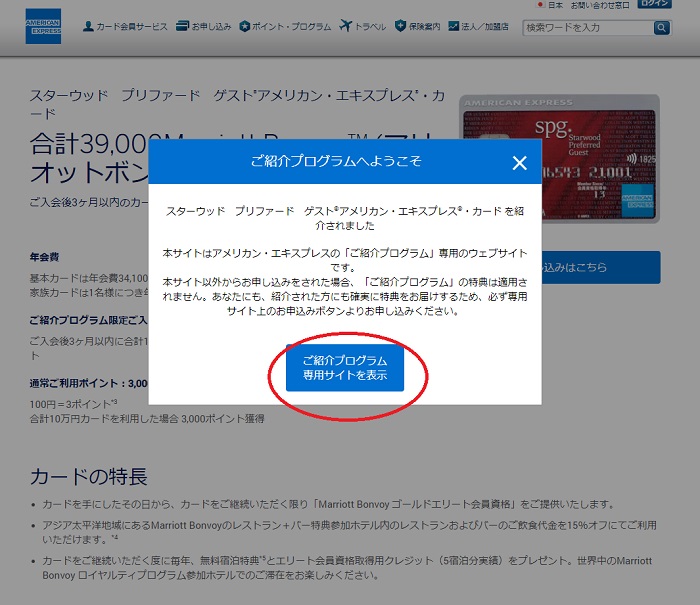Click the カードの特長 heading
Image resolution: width=700 pixels, height=605 pixels.
[89, 476]
